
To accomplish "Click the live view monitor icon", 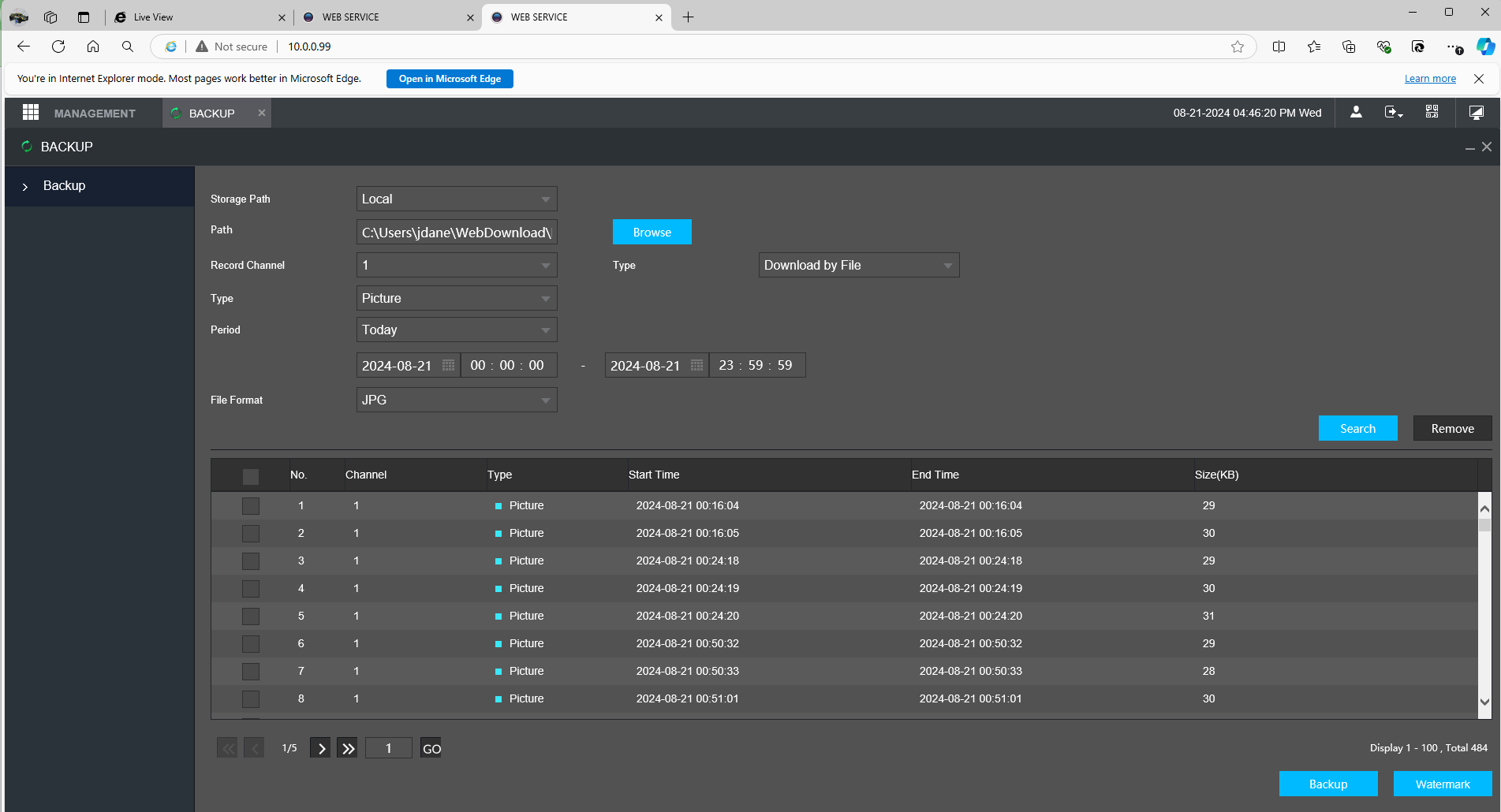I will pos(1477,112).
